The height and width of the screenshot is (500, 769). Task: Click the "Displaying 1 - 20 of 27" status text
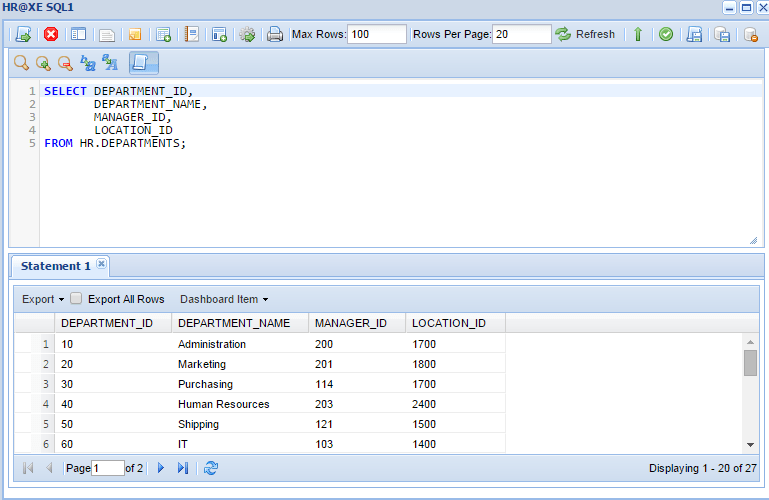point(703,468)
